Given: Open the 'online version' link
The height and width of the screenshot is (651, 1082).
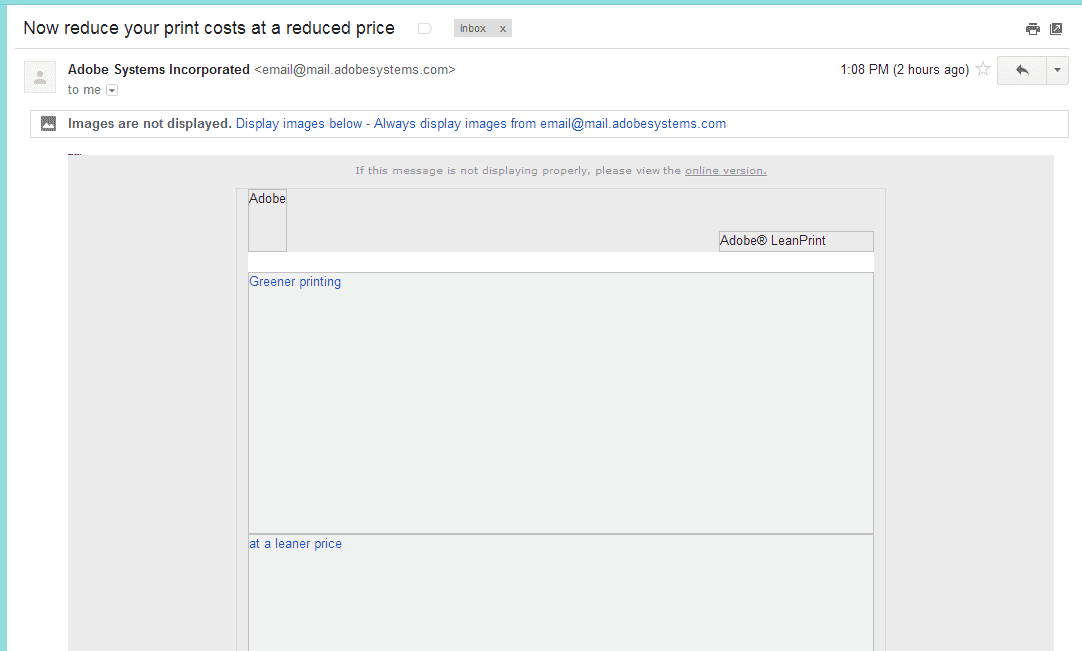Looking at the screenshot, I should (725, 171).
